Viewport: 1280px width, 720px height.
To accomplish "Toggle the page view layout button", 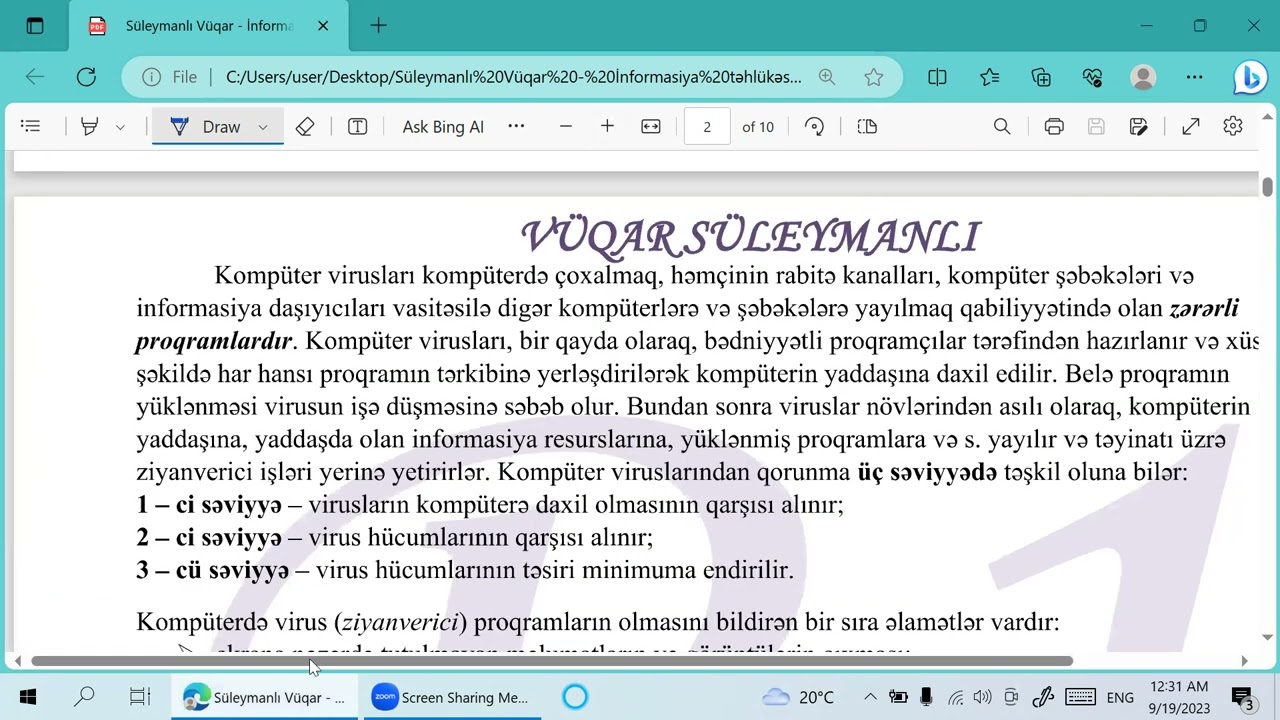I will coord(867,126).
